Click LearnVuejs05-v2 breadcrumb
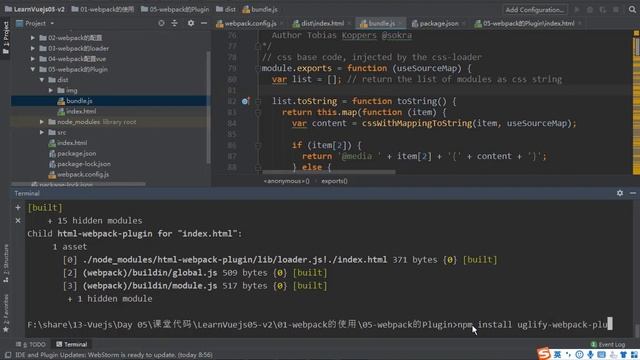Viewport: 640px width, 360px height. (x=35, y=9)
